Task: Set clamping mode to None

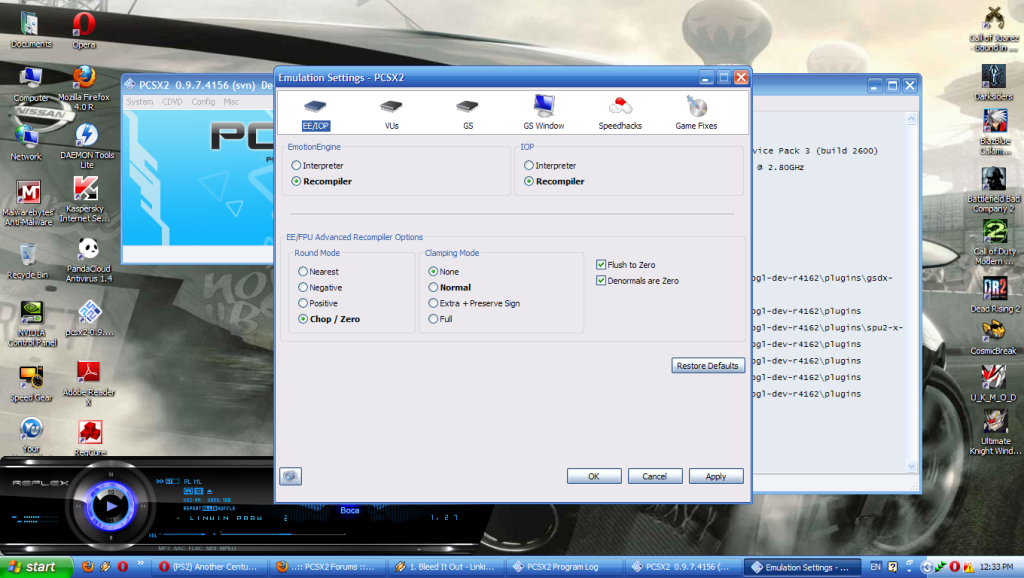Action: pos(444,272)
